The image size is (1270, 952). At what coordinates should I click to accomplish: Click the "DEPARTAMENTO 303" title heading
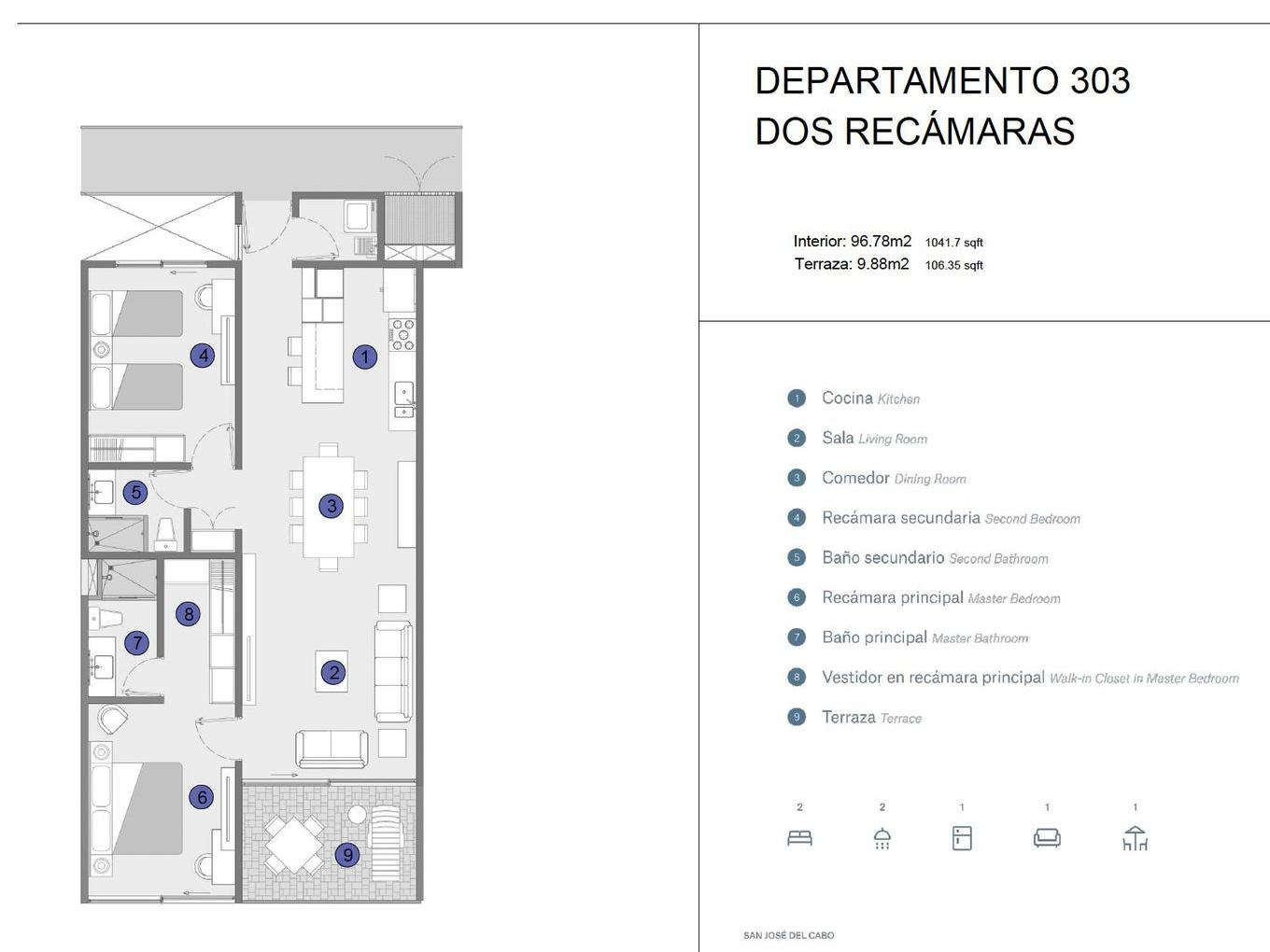point(941,81)
